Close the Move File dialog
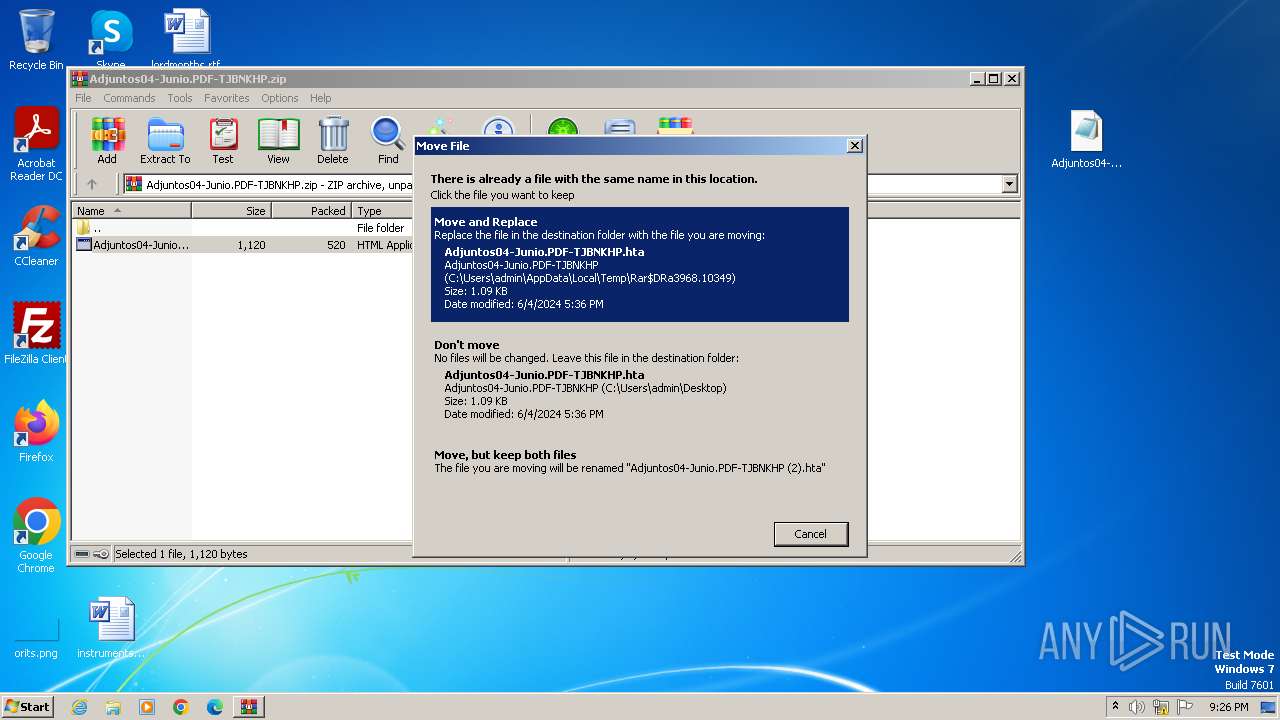Viewport: 1280px width, 720px height. click(x=854, y=146)
